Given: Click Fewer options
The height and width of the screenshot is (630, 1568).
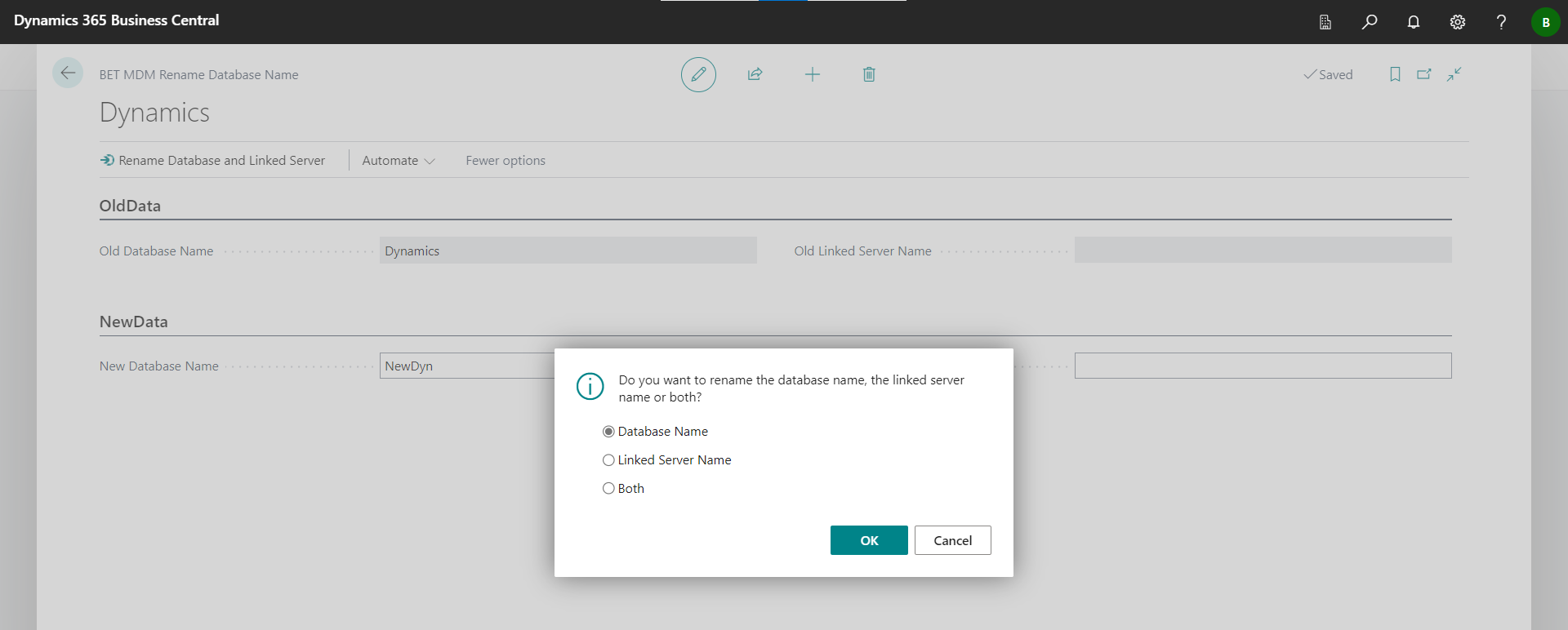Looking at the screenshot, I should tap(506, 161).
